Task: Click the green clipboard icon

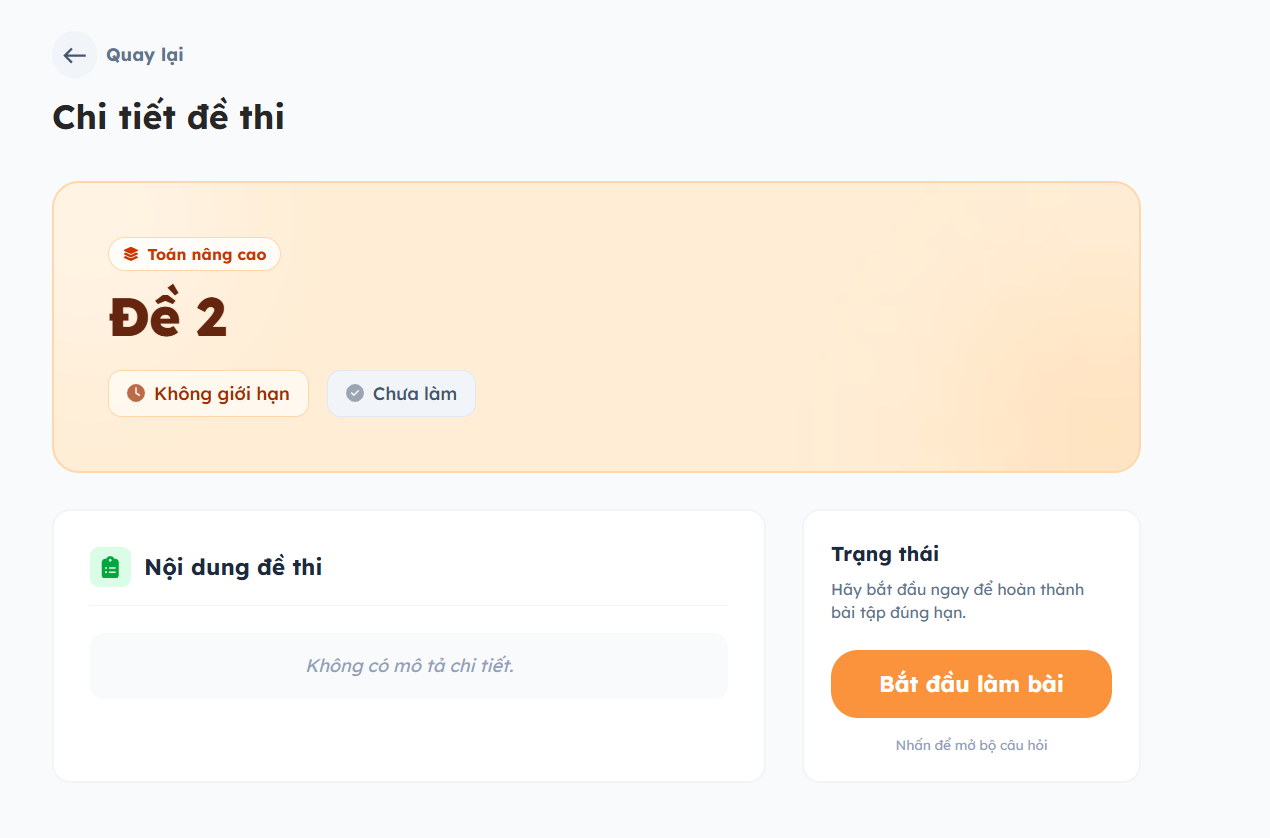Action: point(110,567)
